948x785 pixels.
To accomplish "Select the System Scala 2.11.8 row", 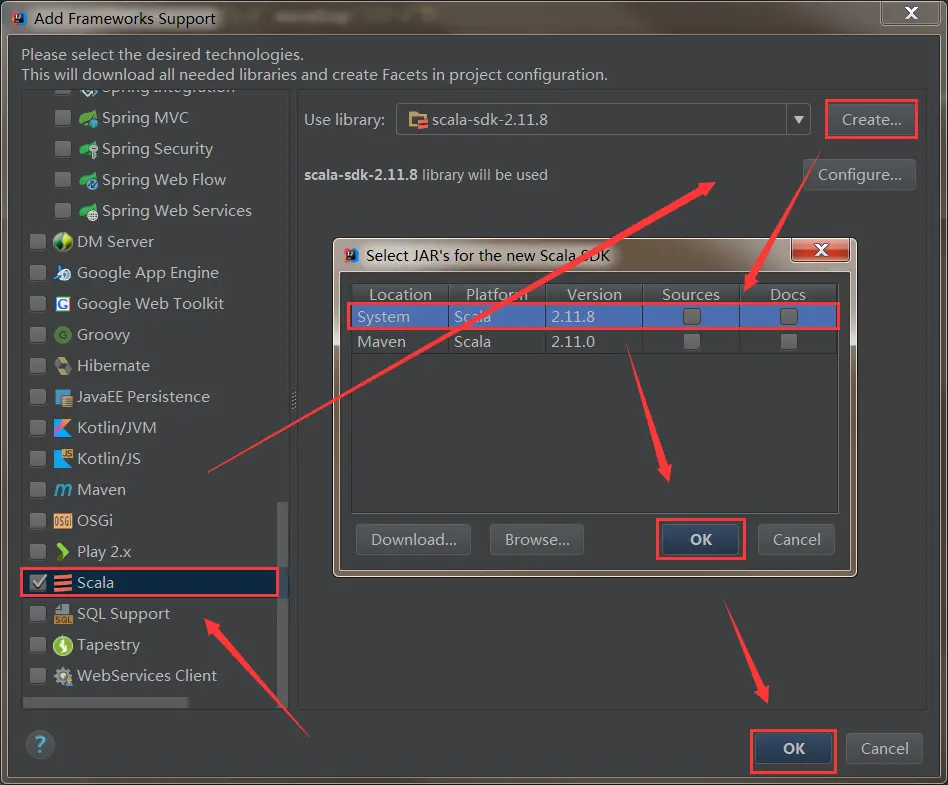I will point(594,316).
